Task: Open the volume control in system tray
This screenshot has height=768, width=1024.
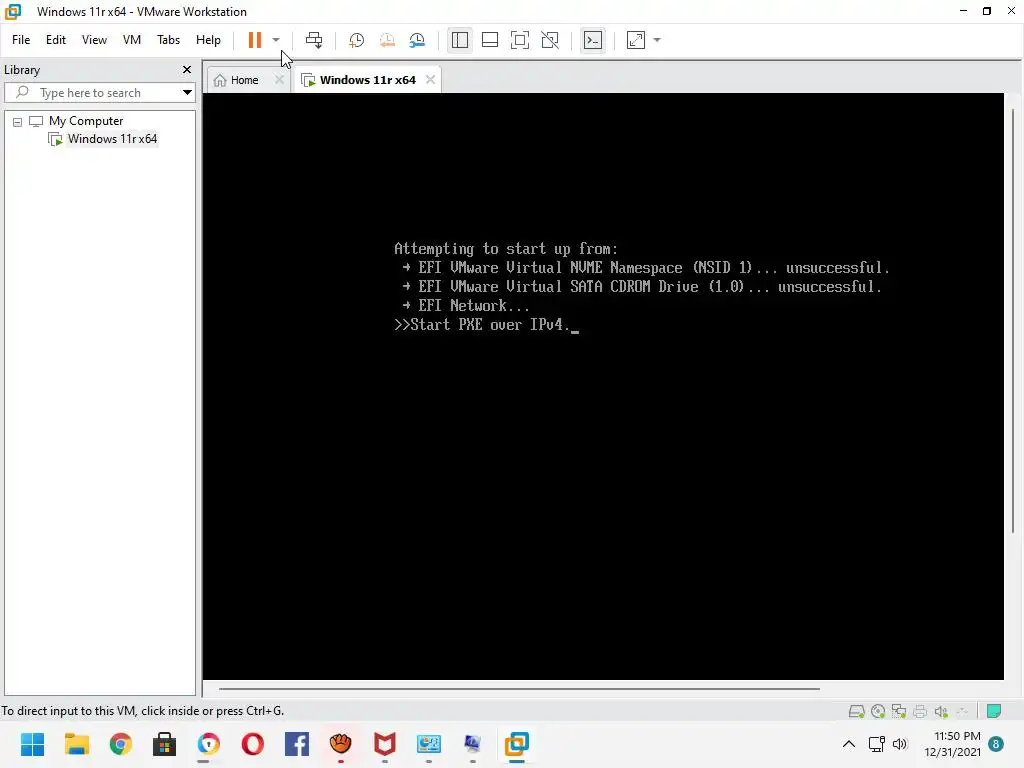Action: coord(900,744)
